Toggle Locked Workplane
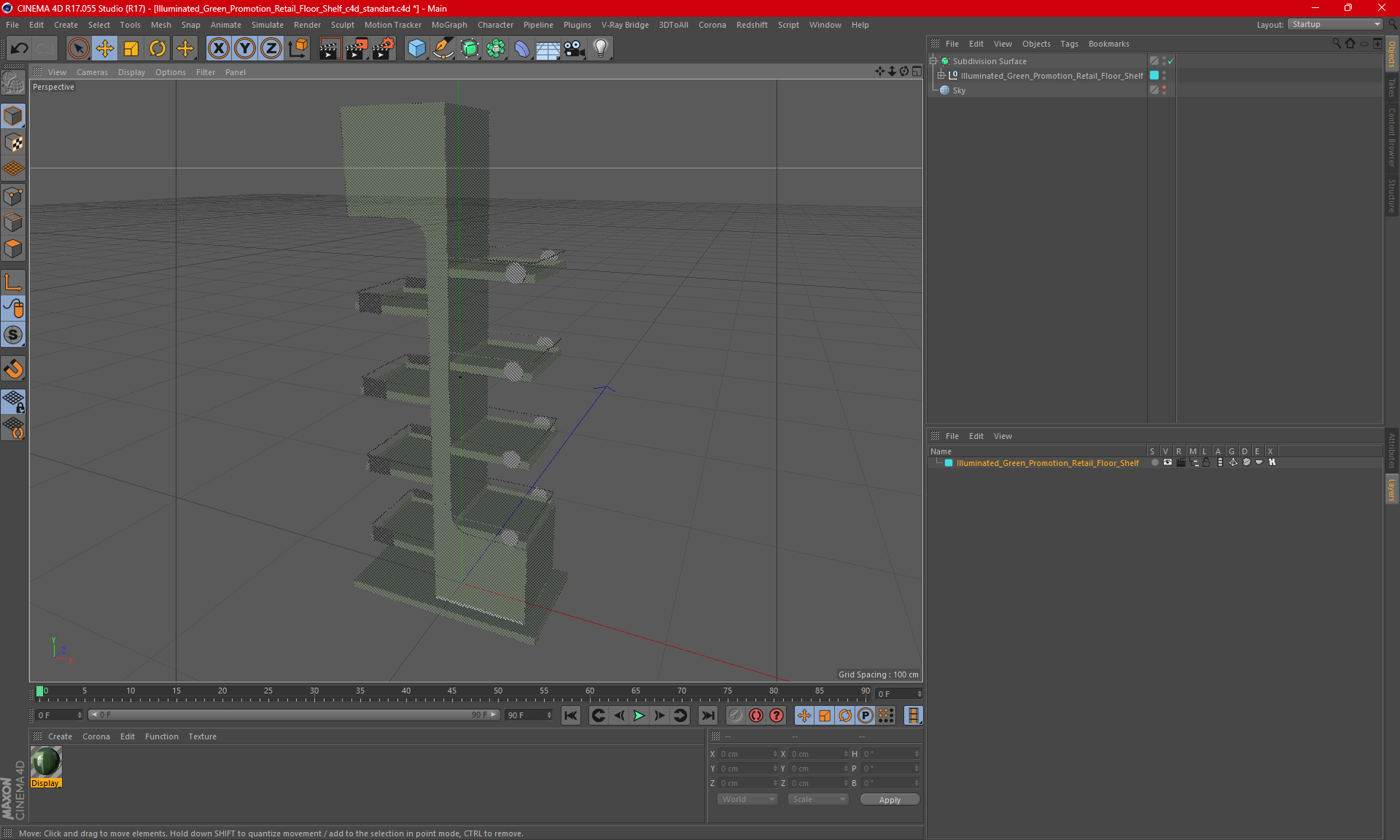The height and width of the screenshot is (840, 1400). 13,402
